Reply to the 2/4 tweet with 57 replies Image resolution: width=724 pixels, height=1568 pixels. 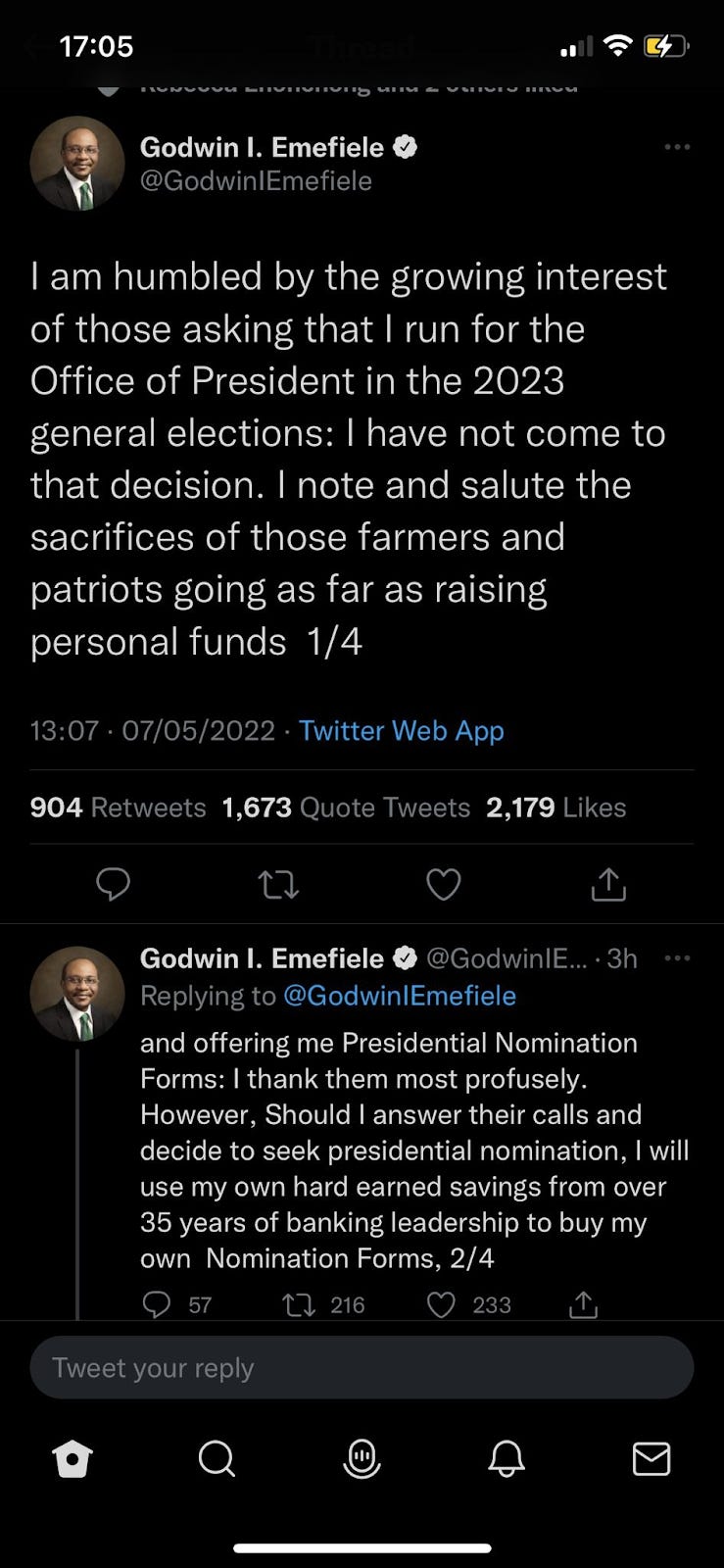[157, 1304]
